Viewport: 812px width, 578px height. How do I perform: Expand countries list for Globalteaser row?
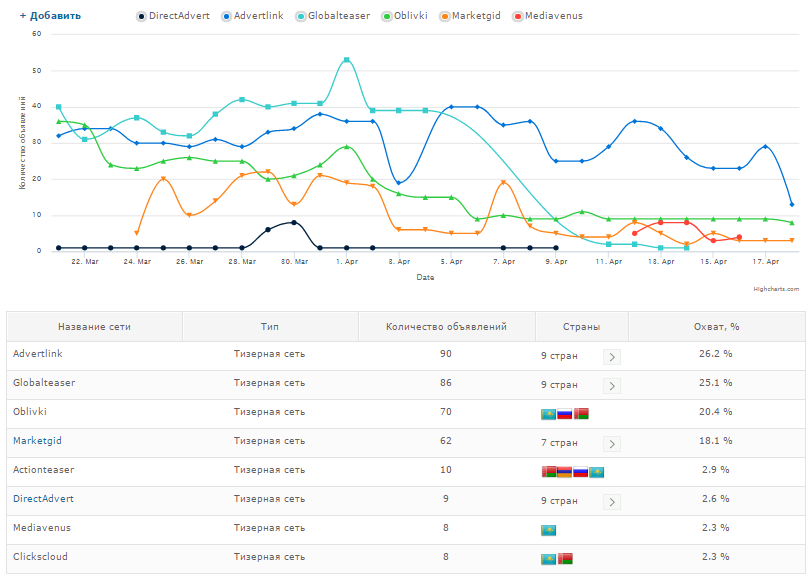pos(612,386)
